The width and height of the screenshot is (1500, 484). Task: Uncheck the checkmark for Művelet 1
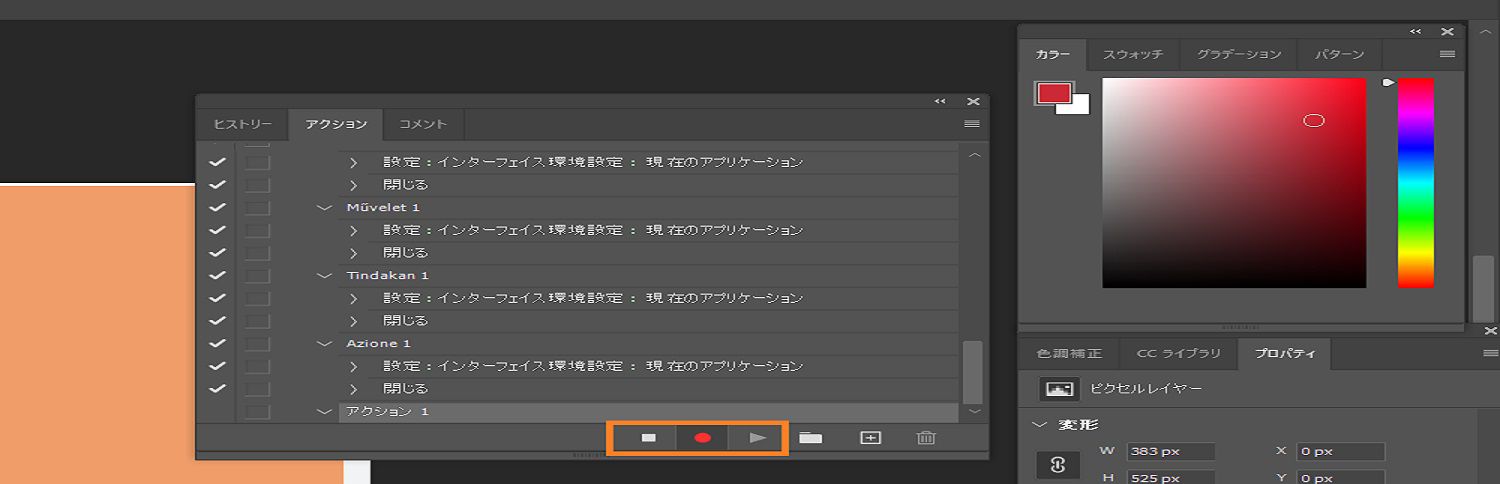217,207
